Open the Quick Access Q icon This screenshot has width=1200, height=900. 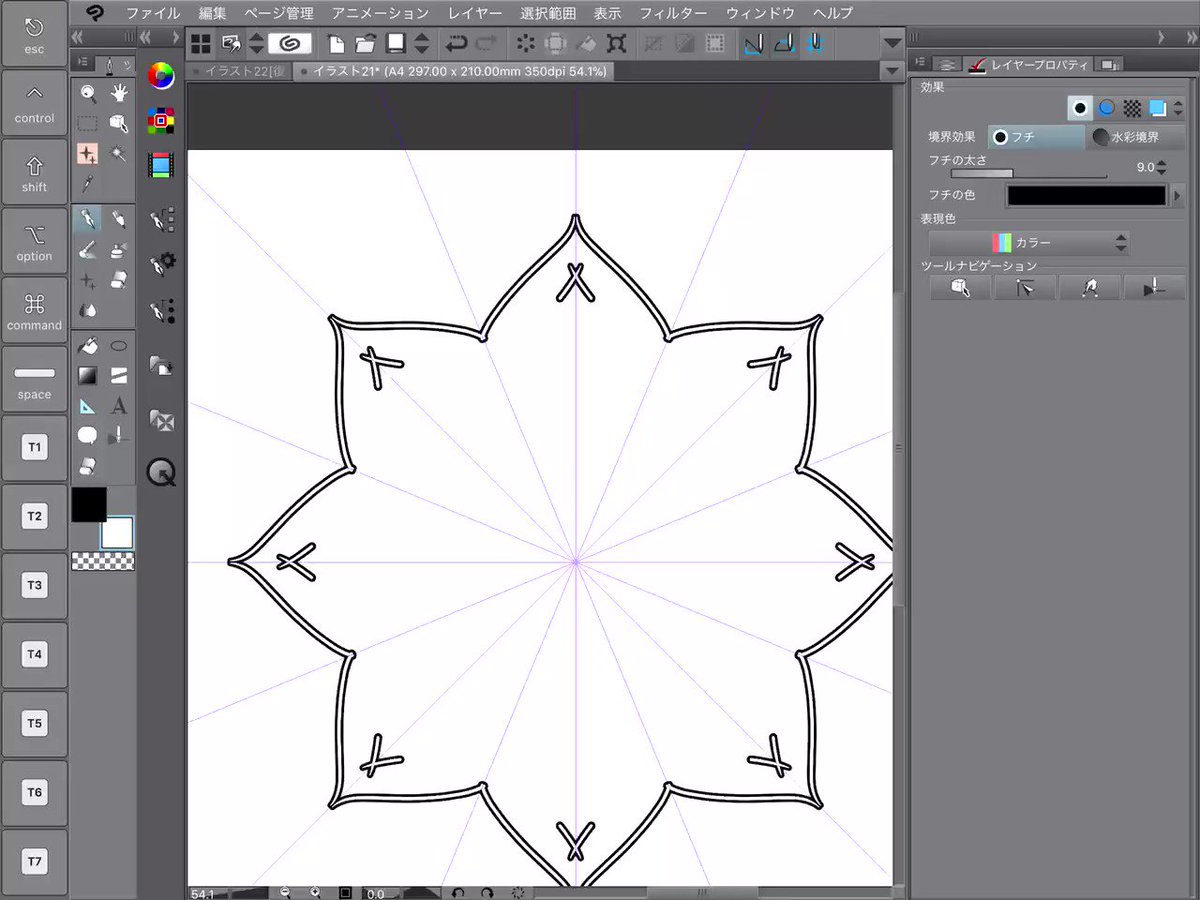[x=161, y=471]
